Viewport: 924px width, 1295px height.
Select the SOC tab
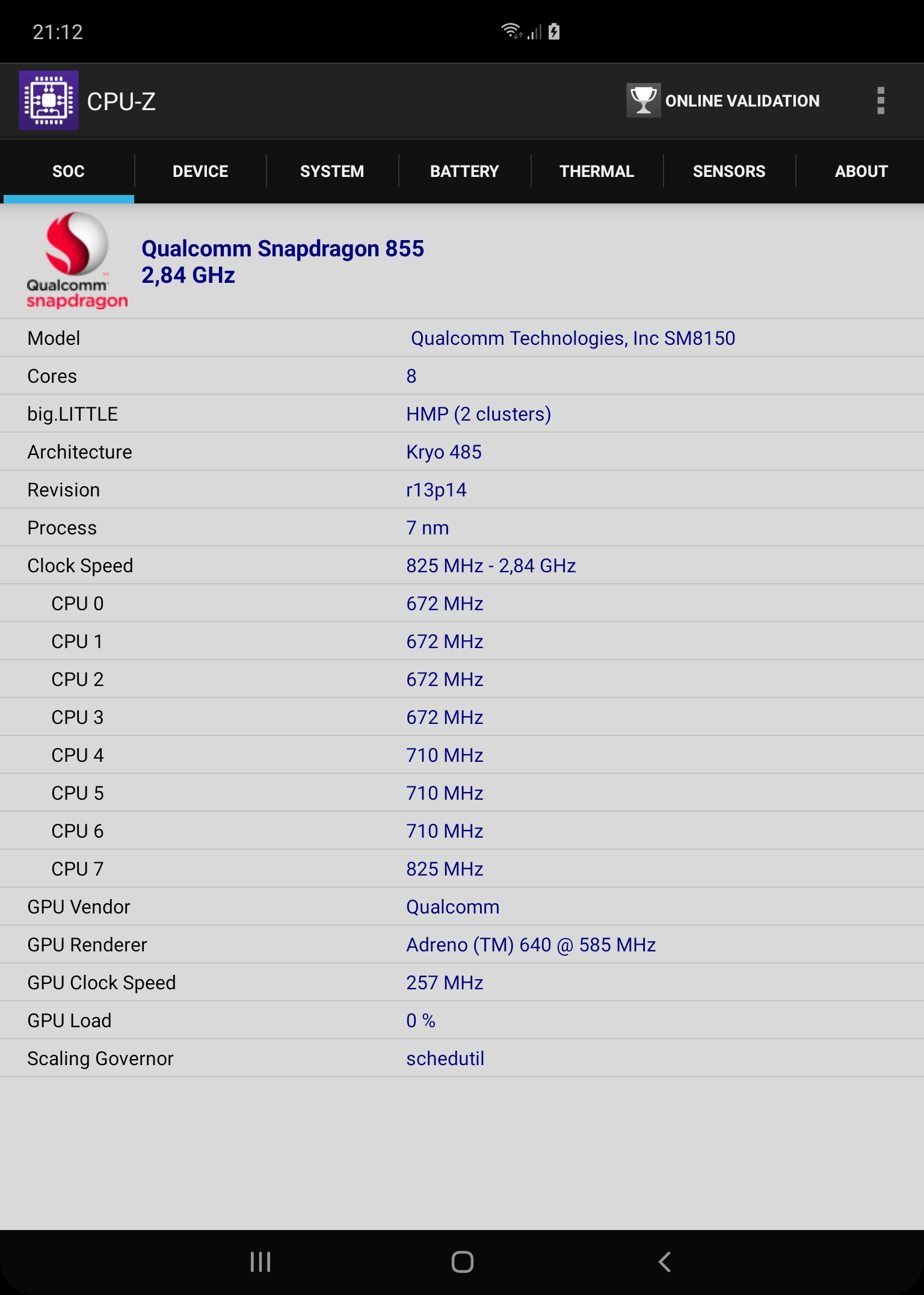[x=69, y=172]
